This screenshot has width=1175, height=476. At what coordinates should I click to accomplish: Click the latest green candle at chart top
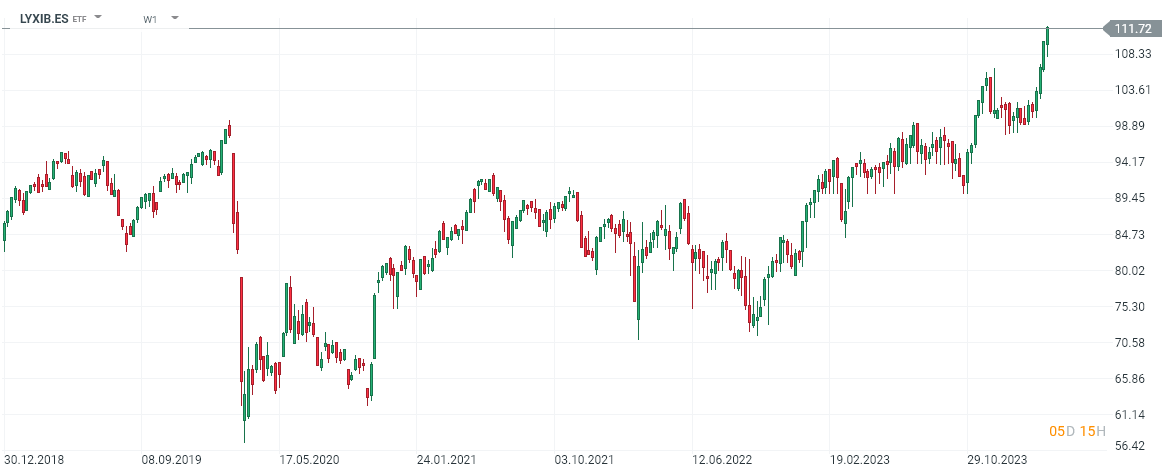(x=1048, y=36)
